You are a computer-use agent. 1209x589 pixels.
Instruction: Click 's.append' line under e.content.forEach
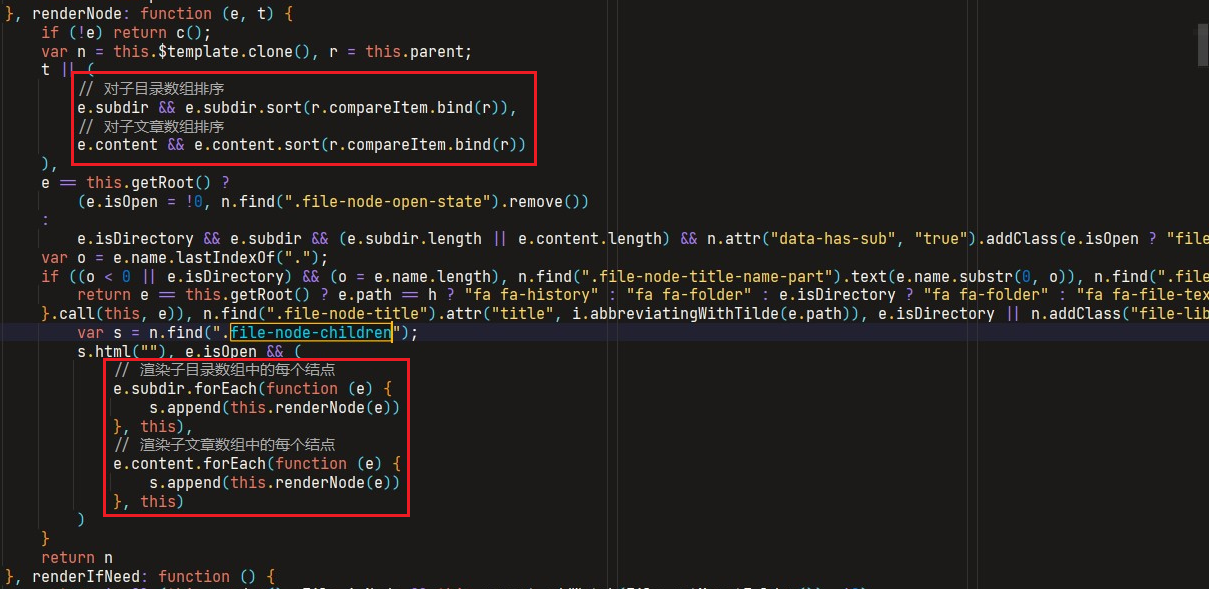pos(275,482)
